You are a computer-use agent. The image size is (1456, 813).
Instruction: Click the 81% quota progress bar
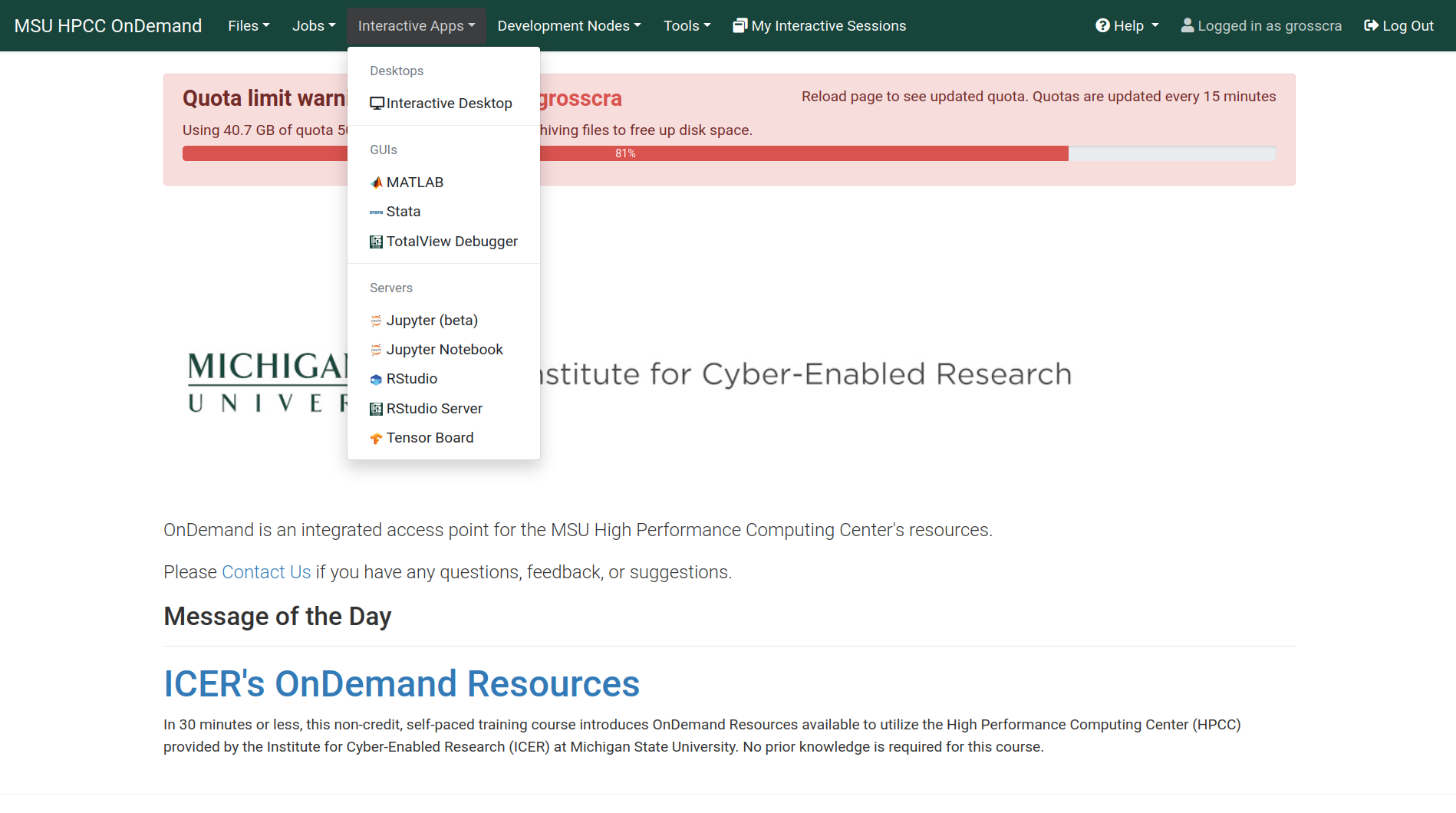tap(729, 153)
